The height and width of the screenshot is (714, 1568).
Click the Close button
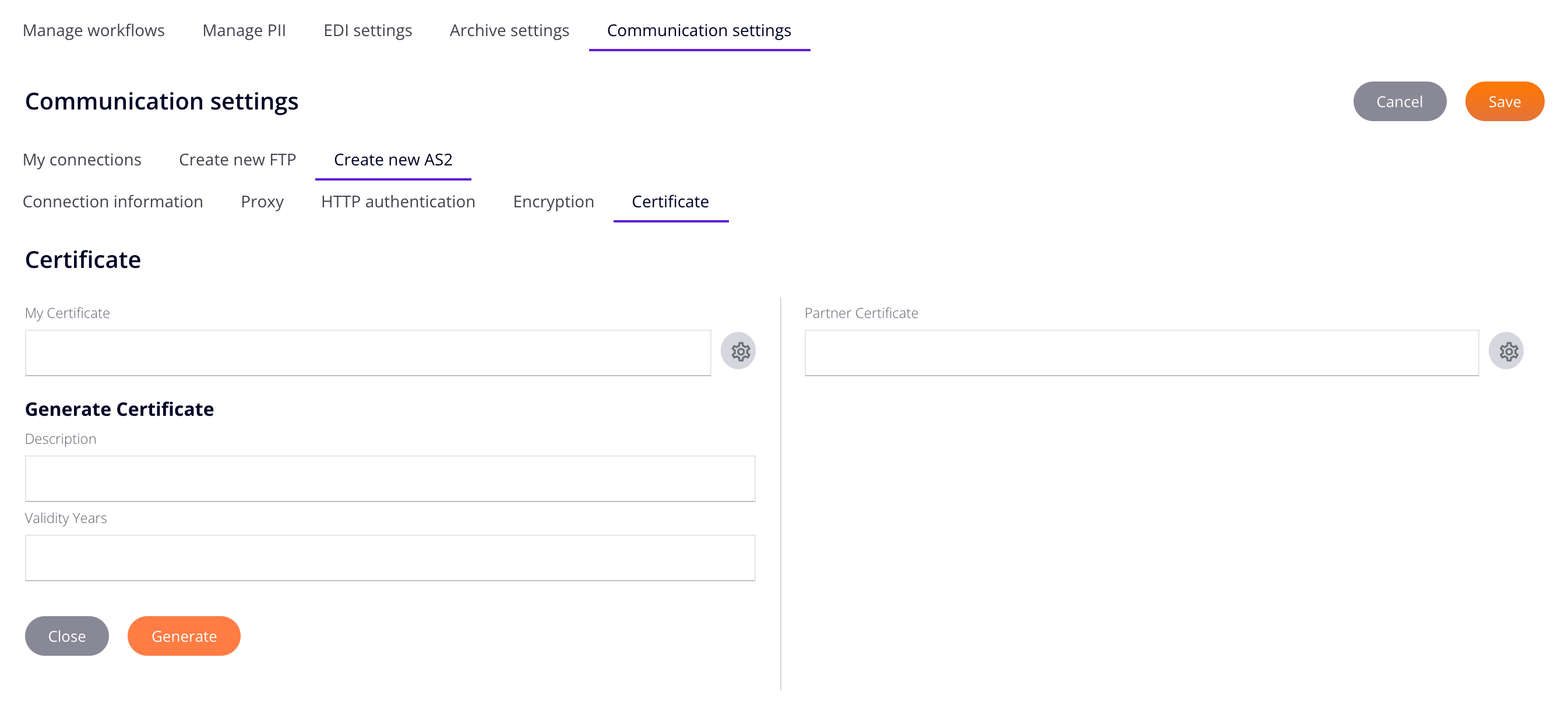click(67, 636)
